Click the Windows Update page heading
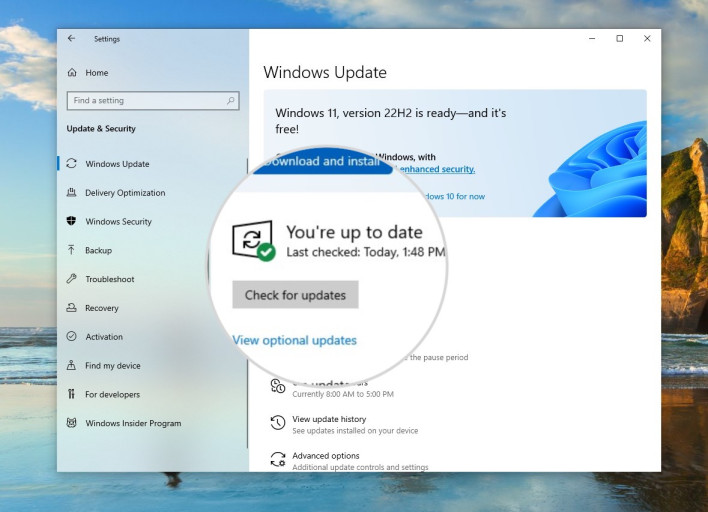 325,72
